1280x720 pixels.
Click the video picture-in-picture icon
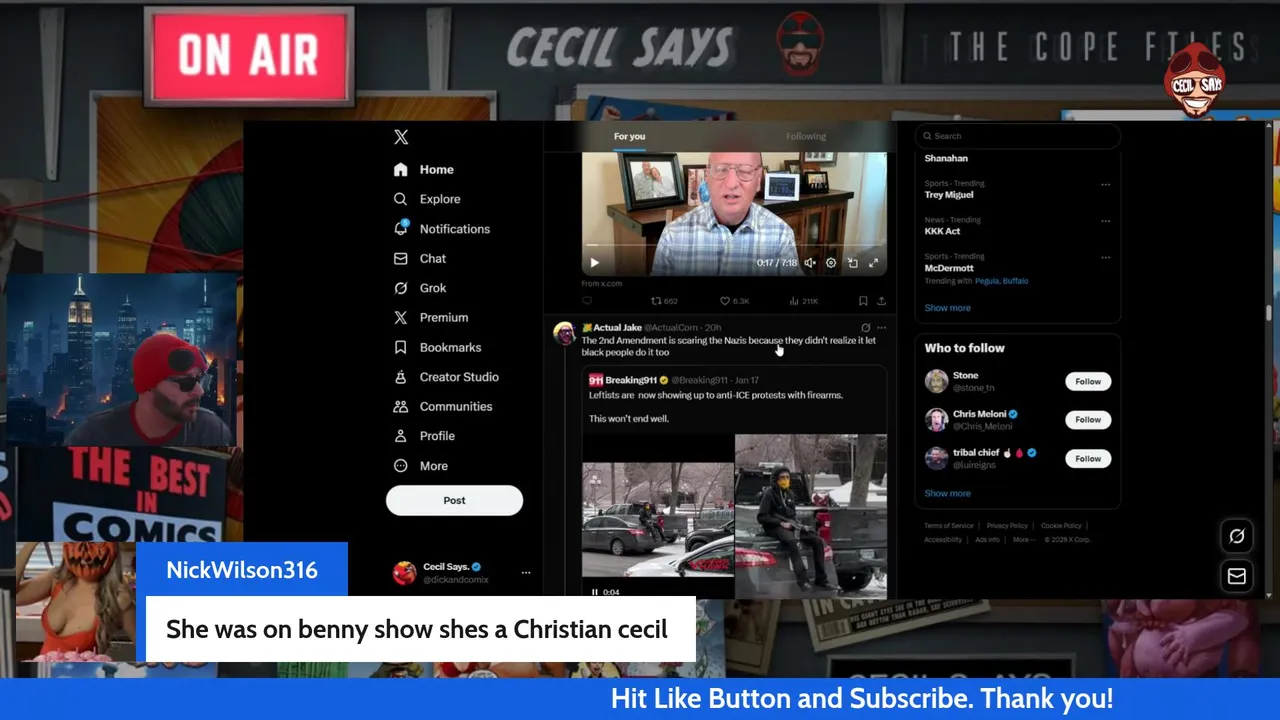[852, 263]
